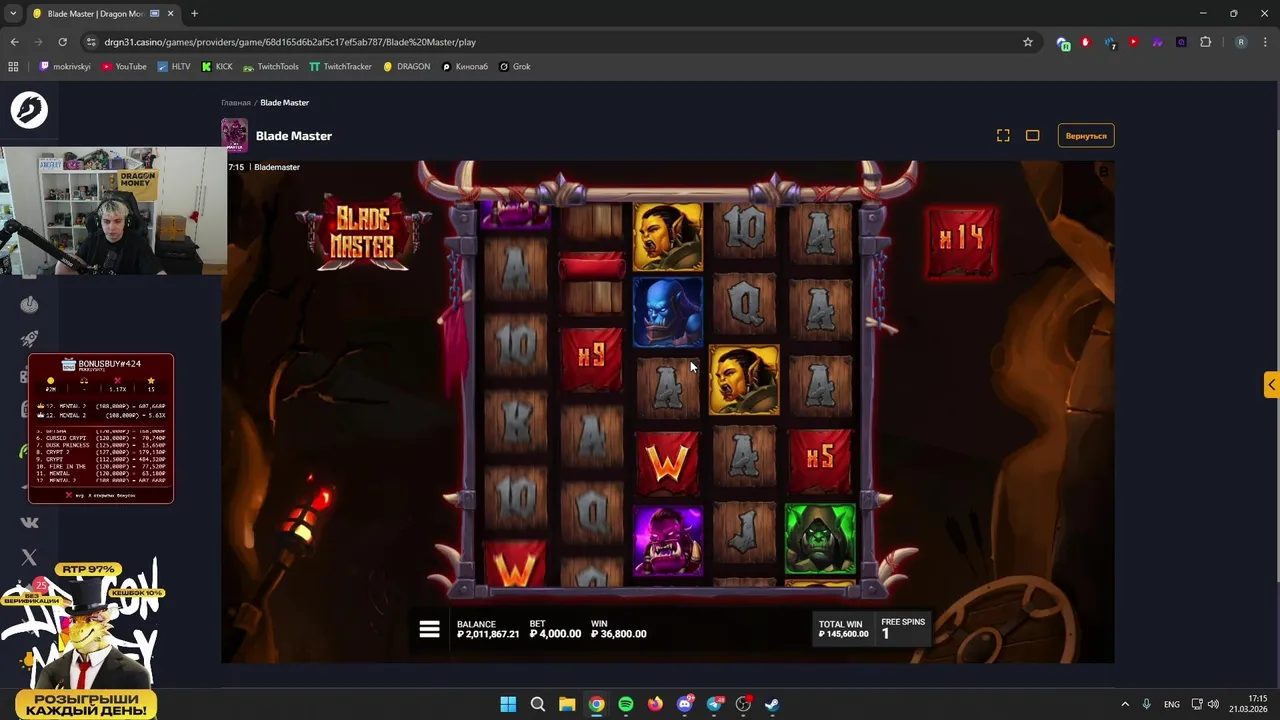Open the VK social icon in sidebar
This screenshot has height=720, width=1280.
pos(29,522)
